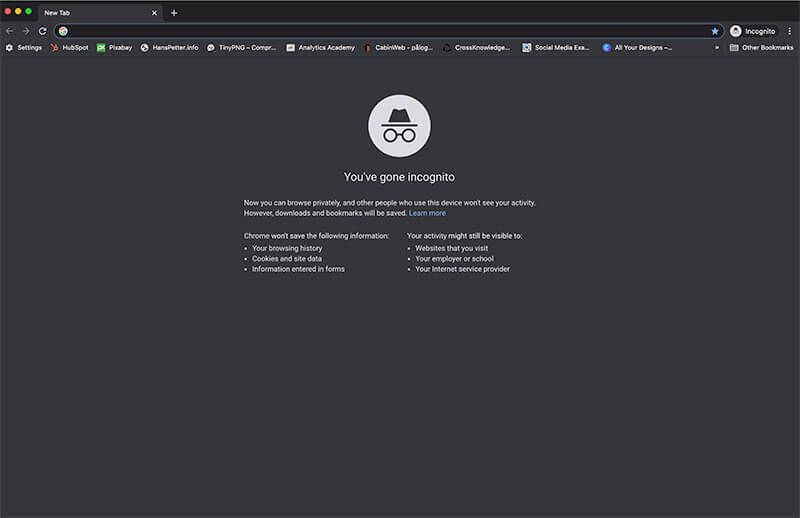Open the HubSpot bookmark
The width and height of the screenshot is (800, 518).
pos(70,47)
